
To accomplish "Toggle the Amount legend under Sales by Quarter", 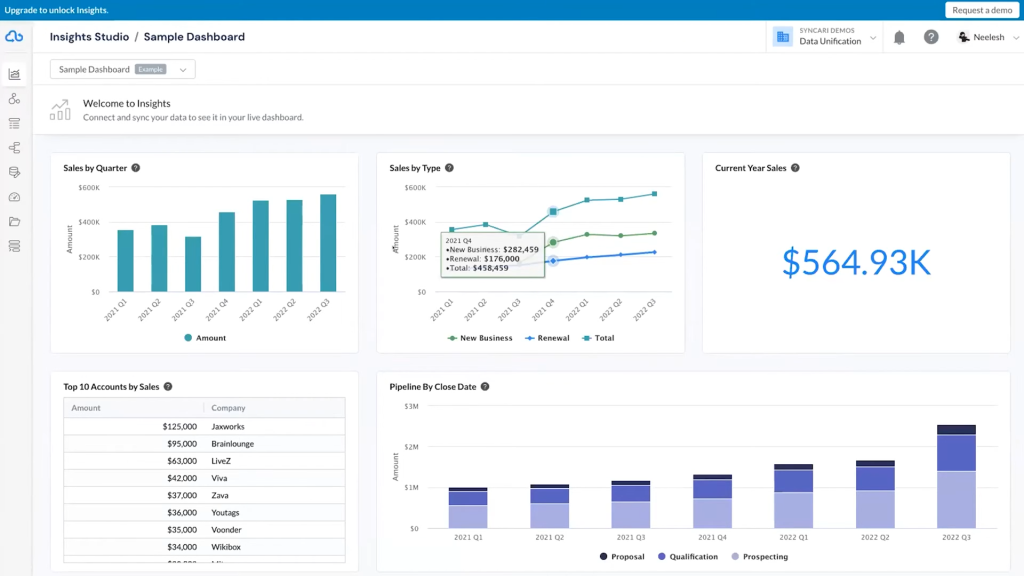I will 205,338.
